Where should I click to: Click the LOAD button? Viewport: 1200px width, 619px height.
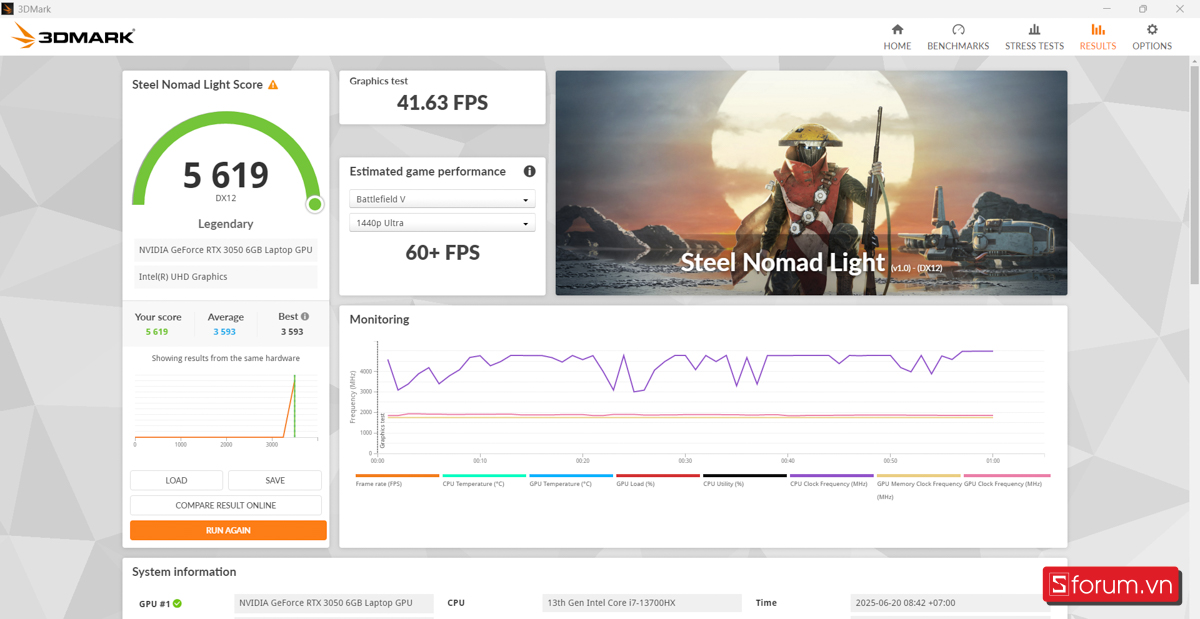coord(176,480)
